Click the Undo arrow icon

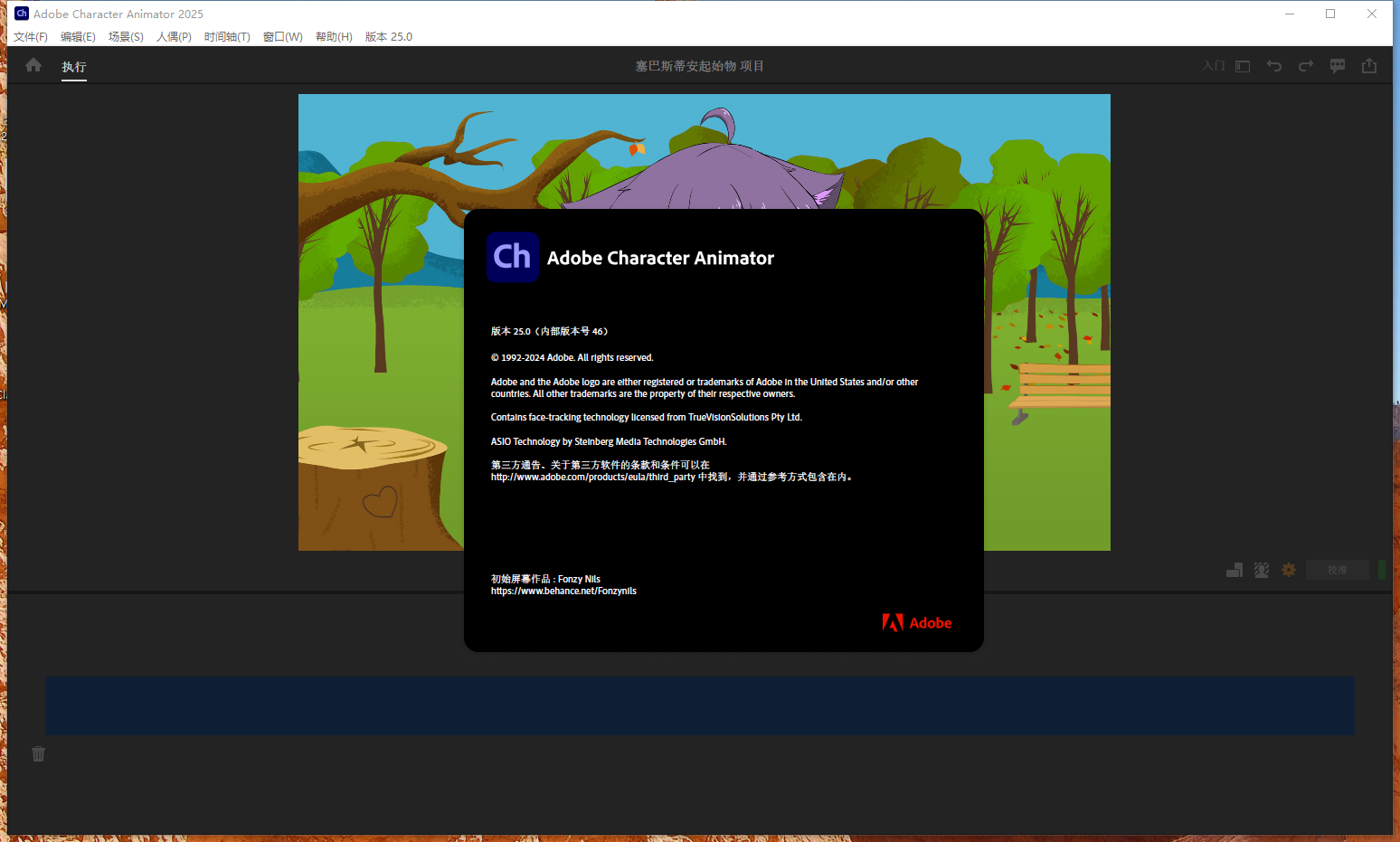tap(1274, 65)
